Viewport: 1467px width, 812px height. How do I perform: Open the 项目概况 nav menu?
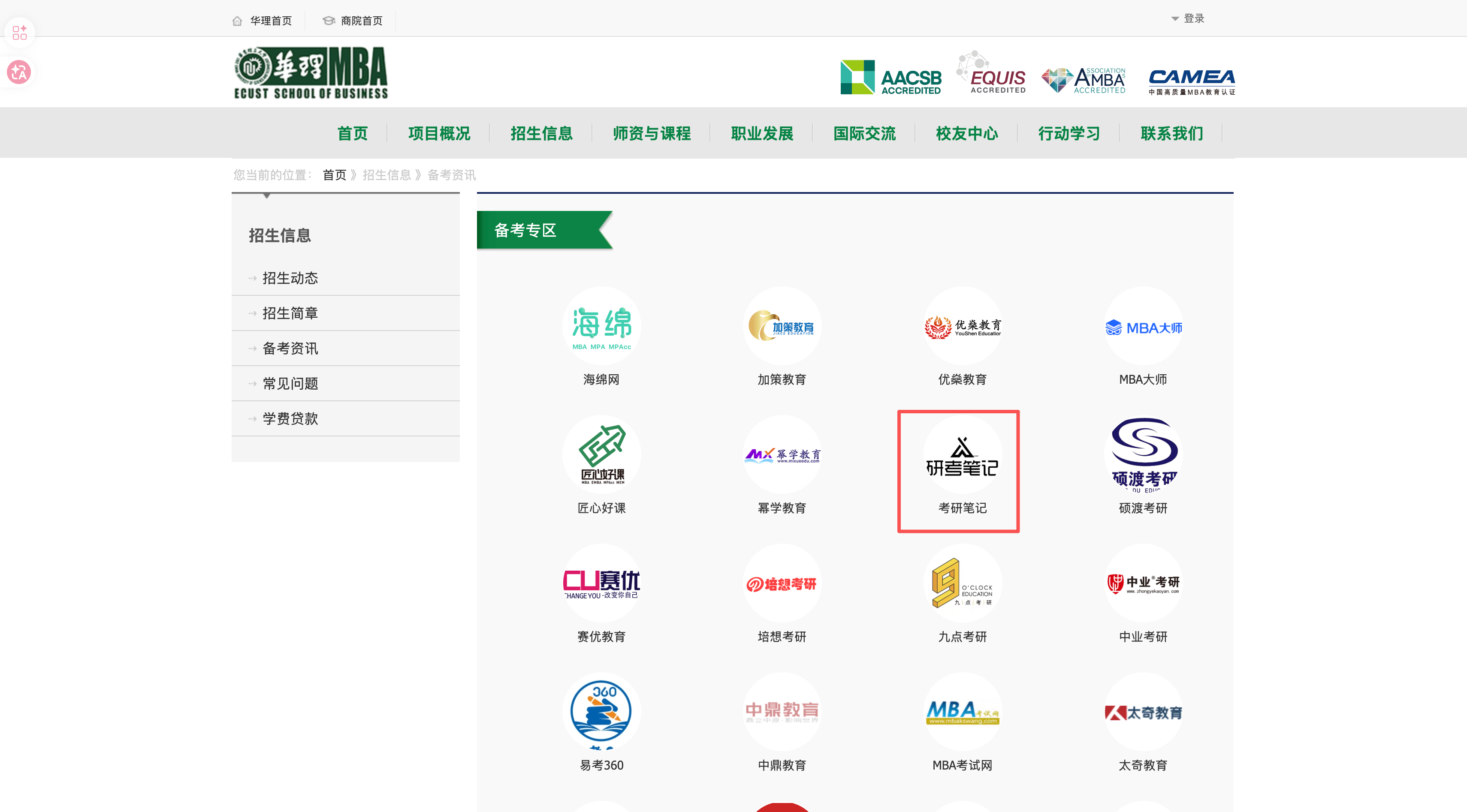439,133
